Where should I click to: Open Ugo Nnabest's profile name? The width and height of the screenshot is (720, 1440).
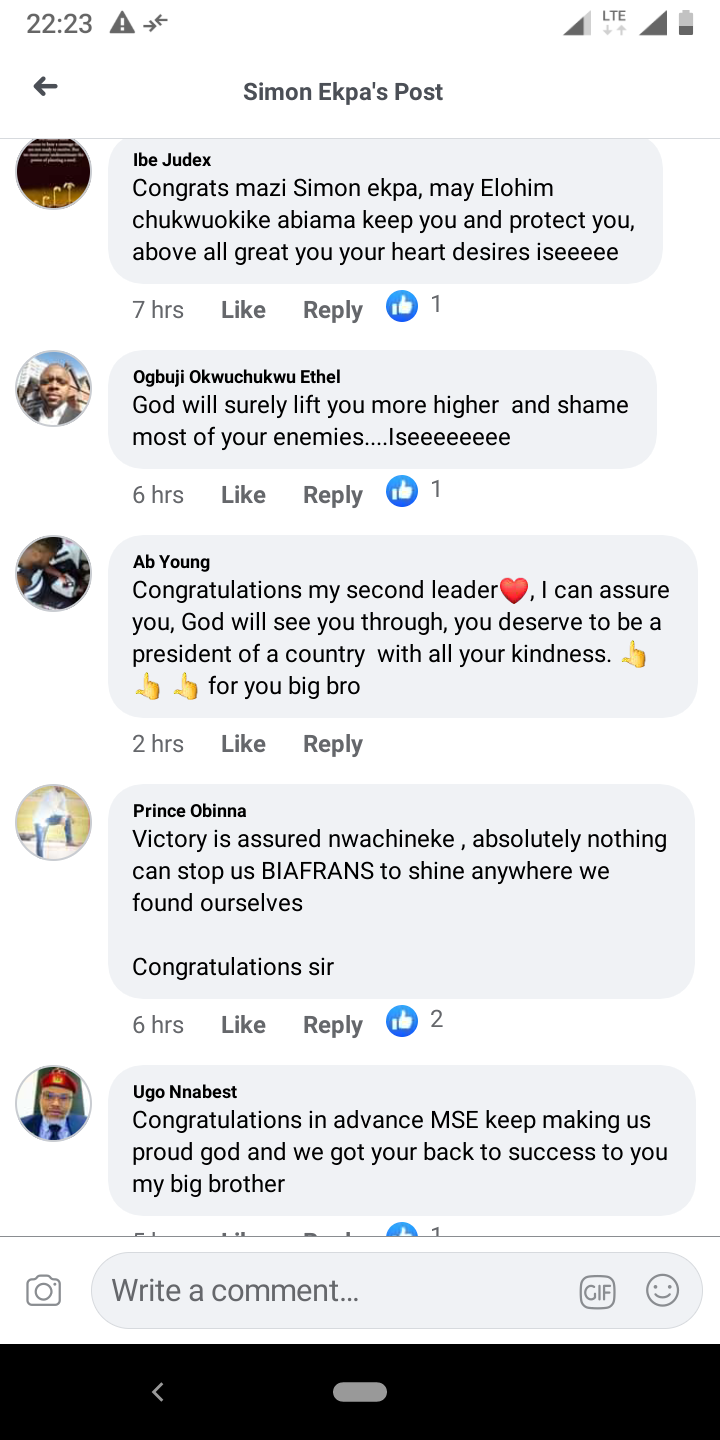[x=185, y=1092]
